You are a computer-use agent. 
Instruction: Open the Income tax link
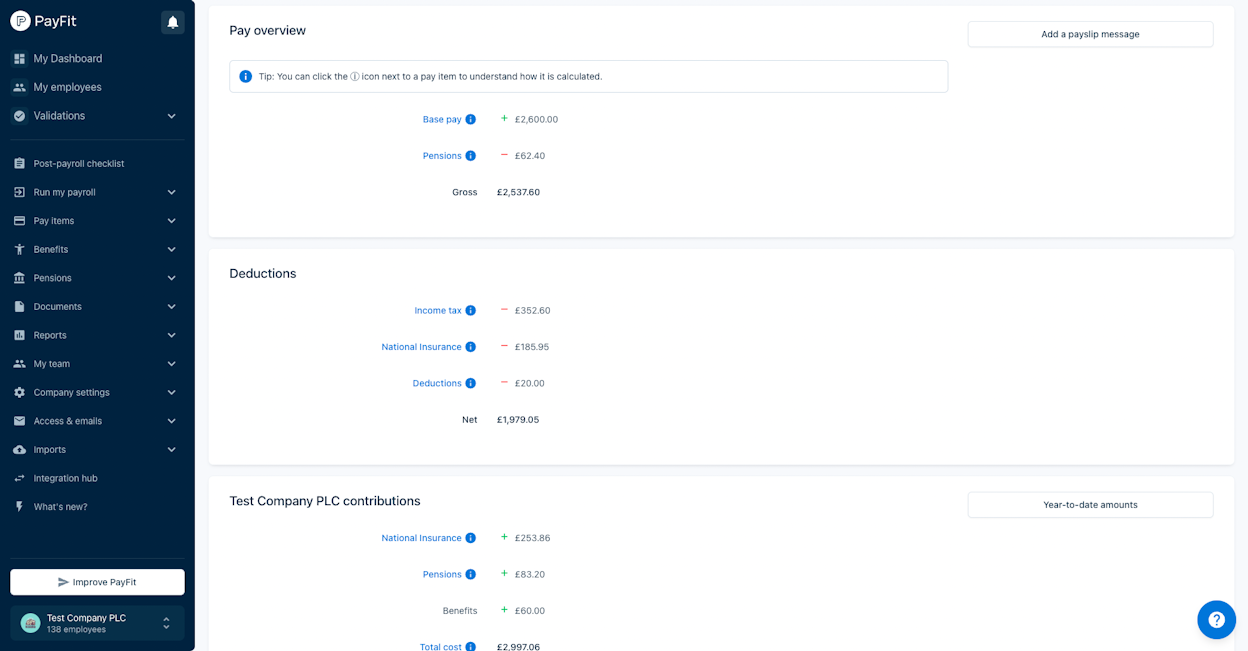pyautogui.click(x=438, y=311)
